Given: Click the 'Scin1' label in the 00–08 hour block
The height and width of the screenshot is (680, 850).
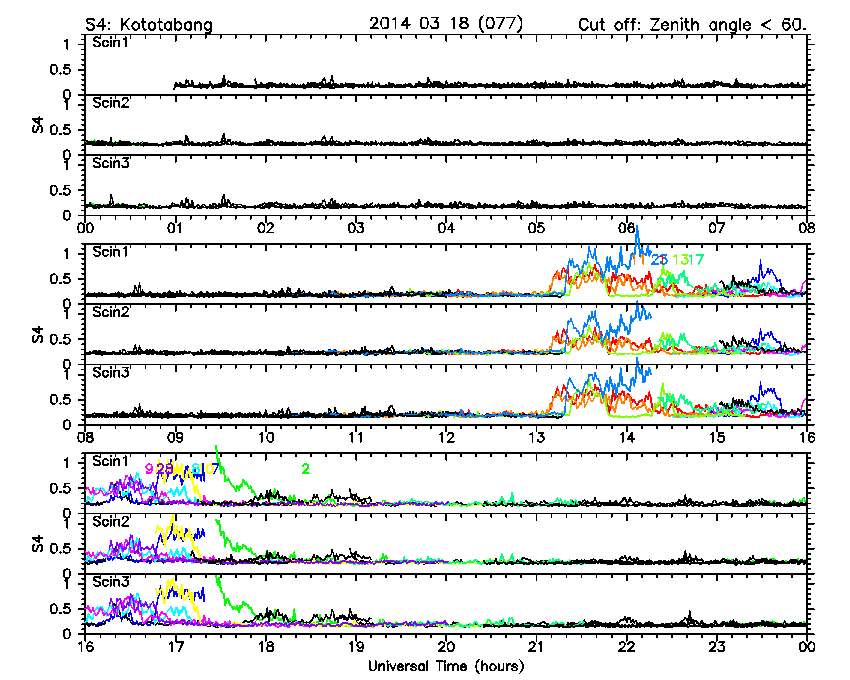Looking at the screenshot, I should (x=111, y=42).
